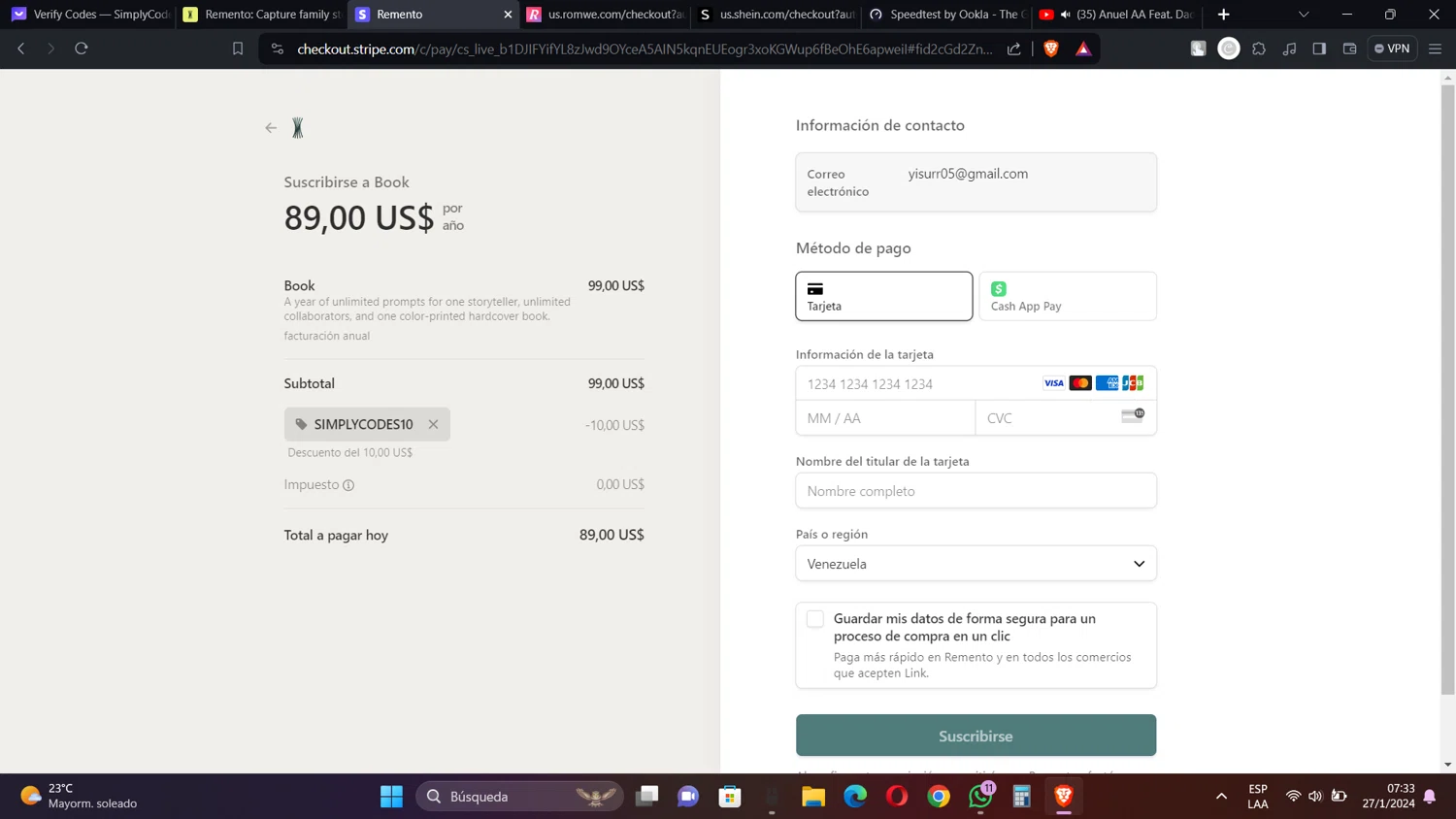Click the Visa card brand icon

[x=1053, y=383]
